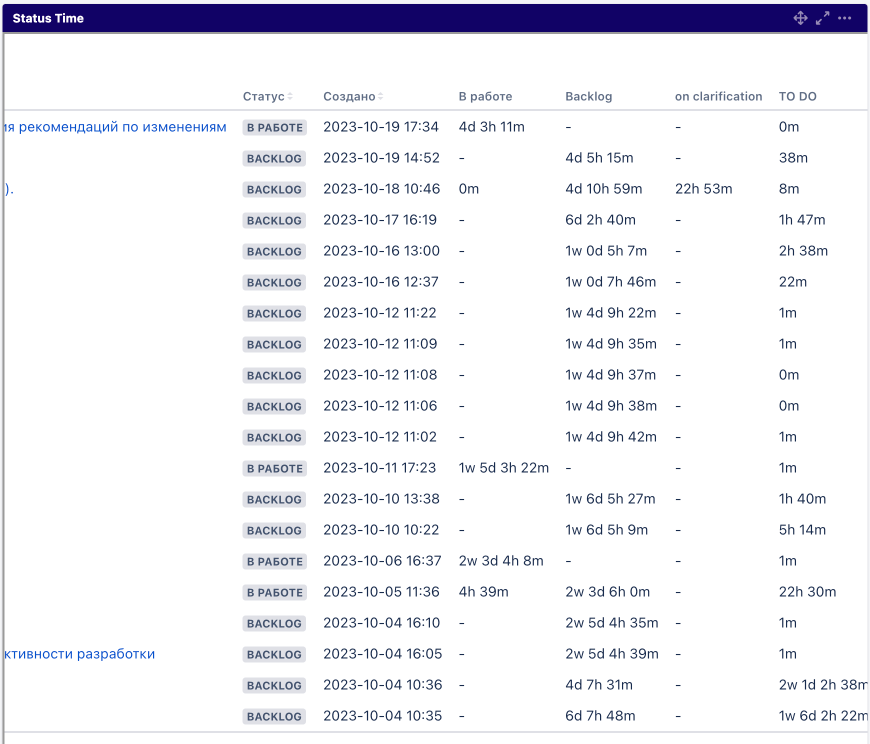Click the Backlog column header

click(588, 97)
